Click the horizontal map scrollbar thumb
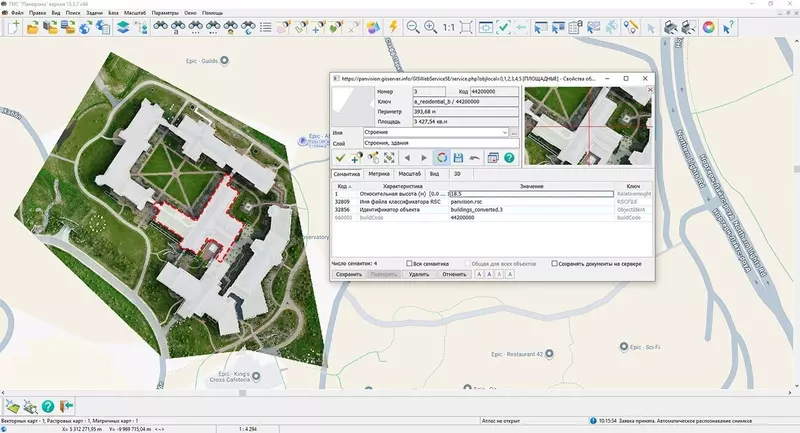The width and height of the screenshot is (800, 433). pos(242,393)
